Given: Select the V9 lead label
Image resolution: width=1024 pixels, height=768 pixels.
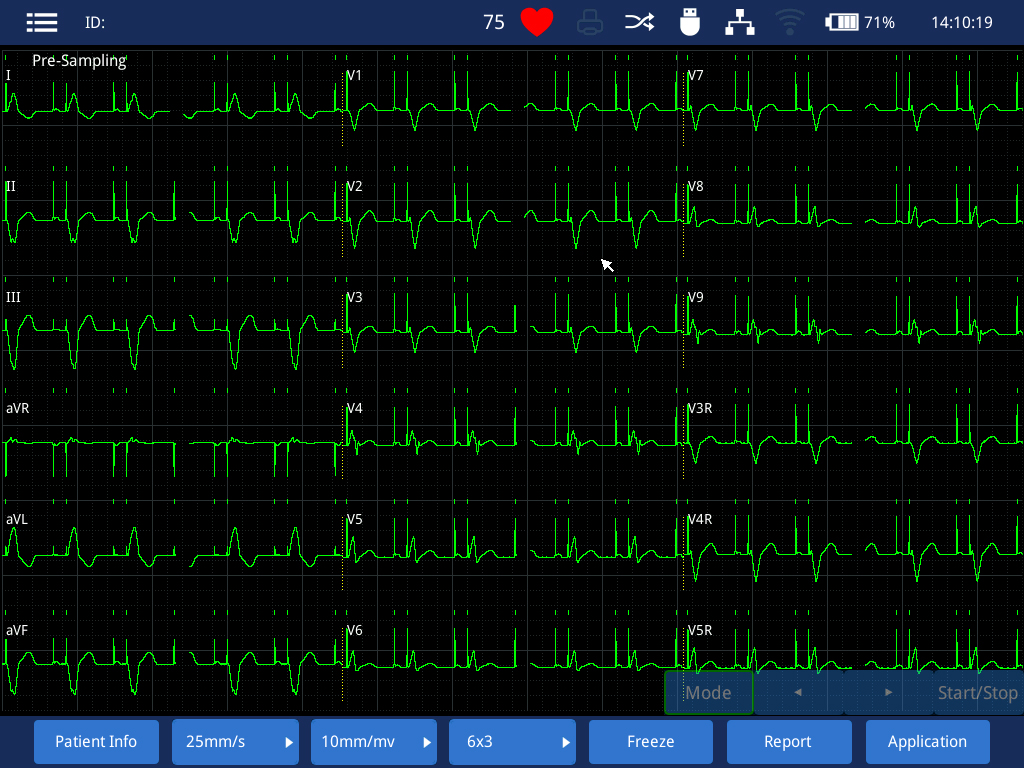Looking at the screenshot, I should (696, 297).
